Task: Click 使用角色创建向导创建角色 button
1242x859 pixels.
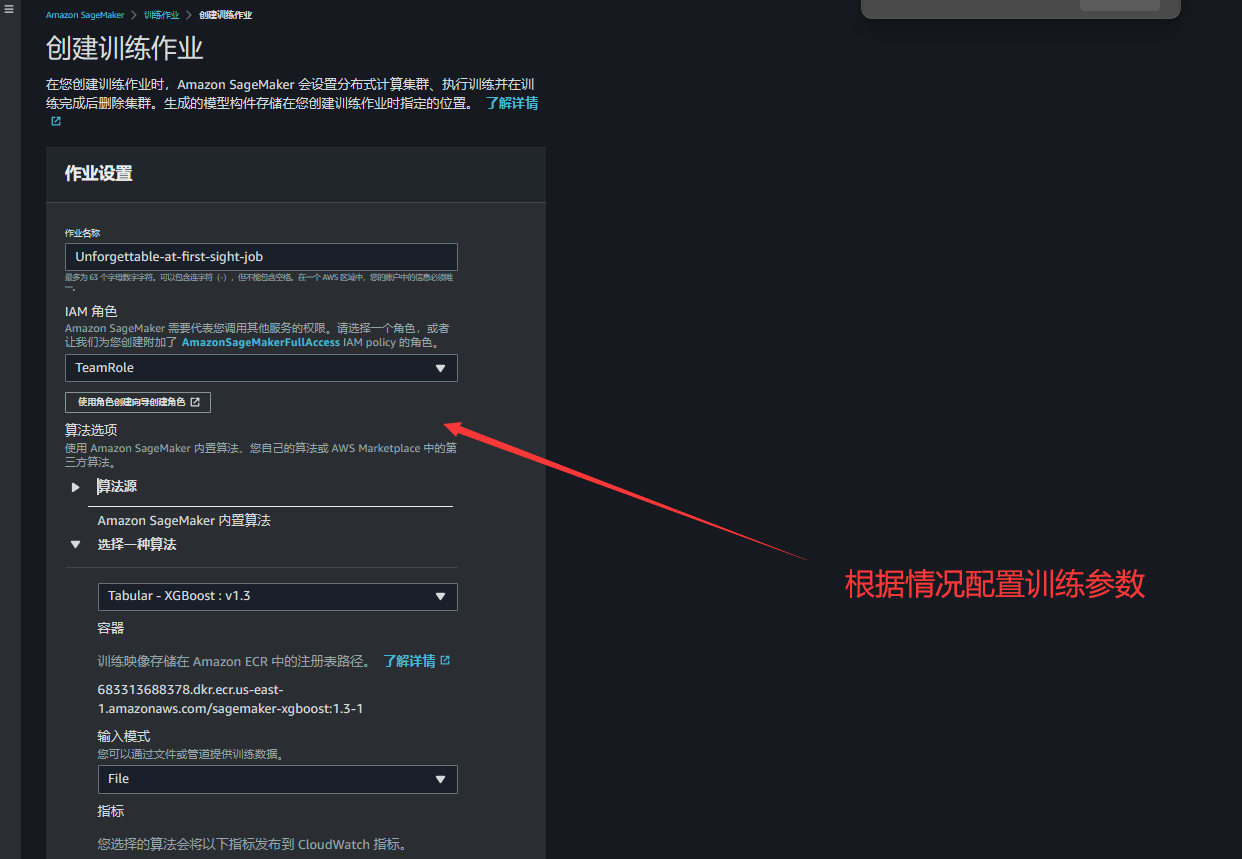Action: point(138,402)
